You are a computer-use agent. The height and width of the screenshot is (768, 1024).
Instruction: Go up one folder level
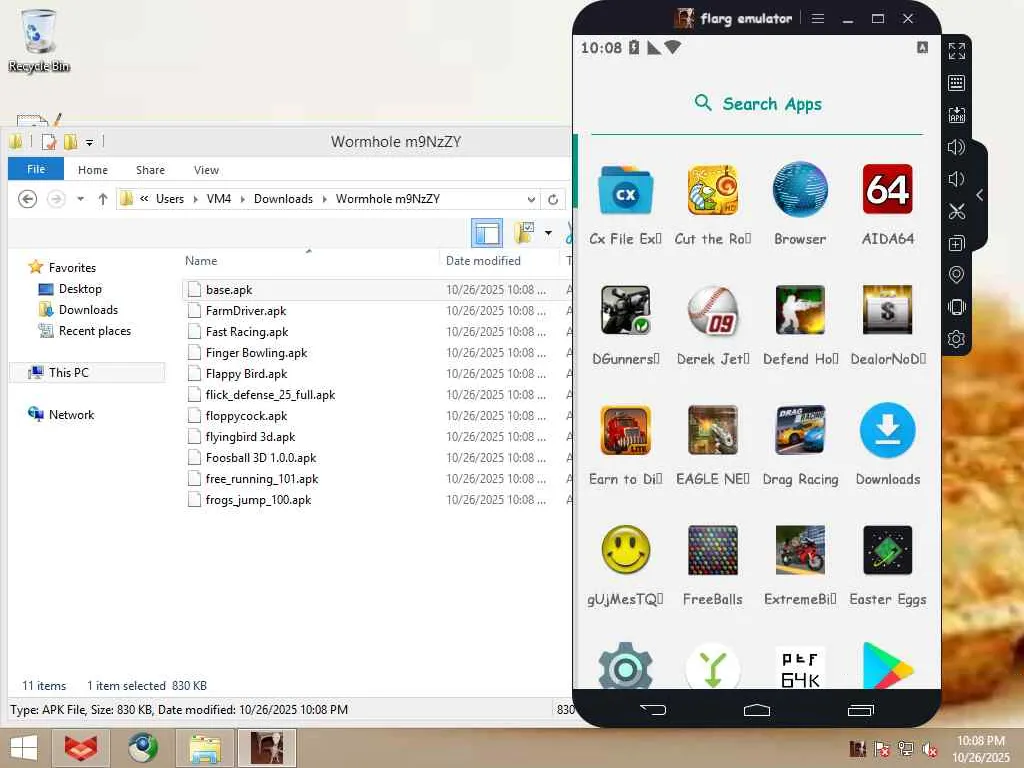[x=103, y=199]
